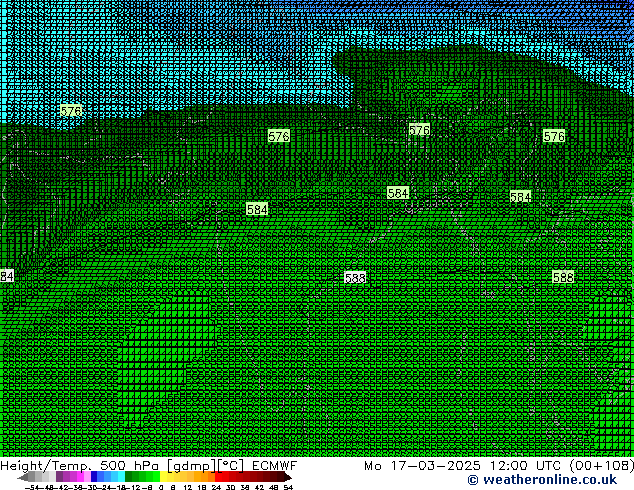
Task: Click the orange legend swatch above 18
Action: [204, 476]
